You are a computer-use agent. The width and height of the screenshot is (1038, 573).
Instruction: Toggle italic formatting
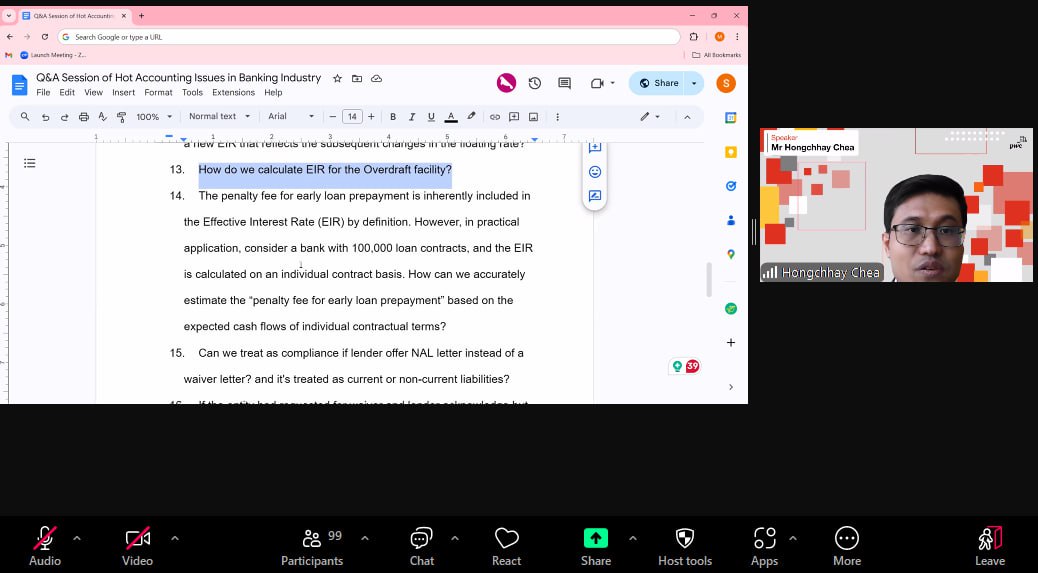412,117
